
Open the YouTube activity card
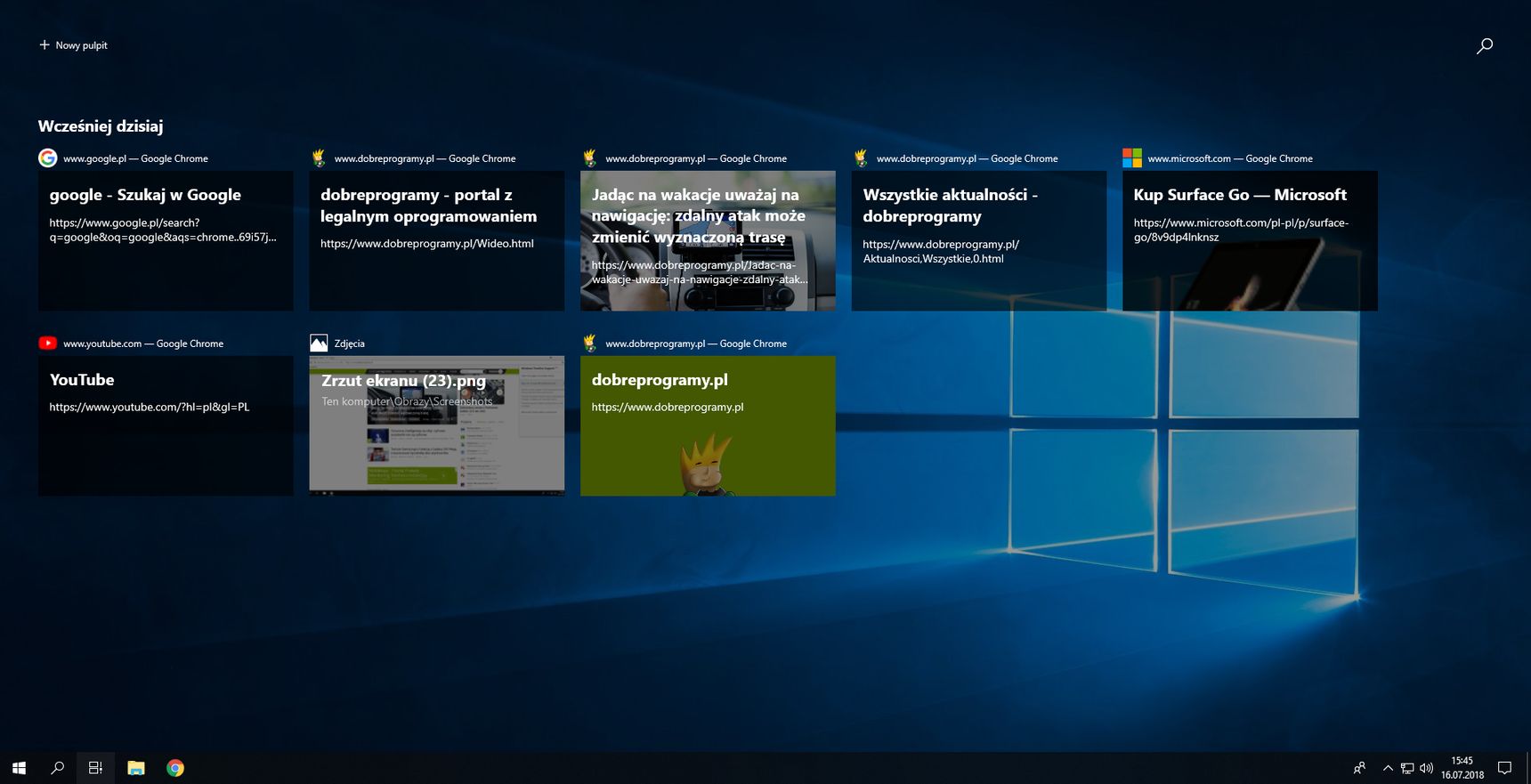[166, 425]
